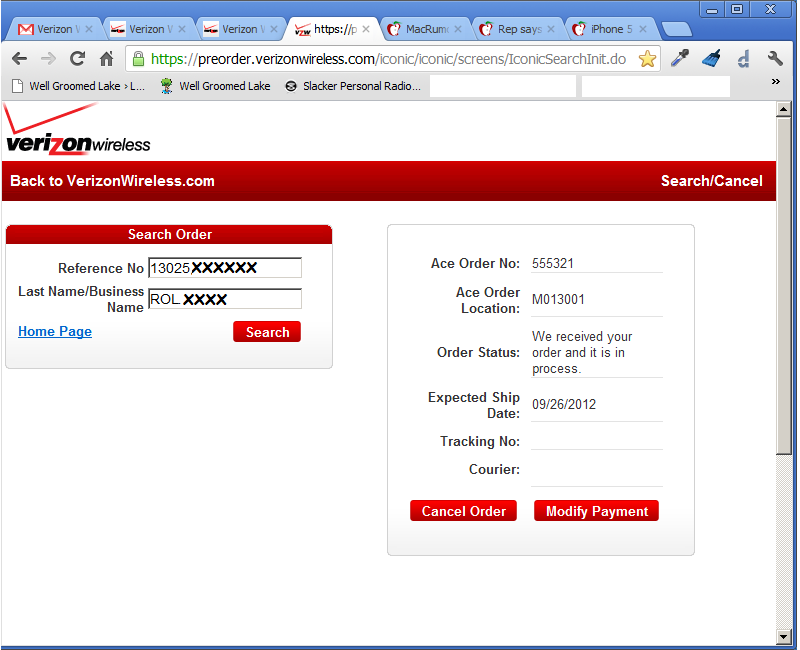The width and height of the screenshot is (800, 650).
Task: Click the blue broom extension icon
Action: click(711, 59)
